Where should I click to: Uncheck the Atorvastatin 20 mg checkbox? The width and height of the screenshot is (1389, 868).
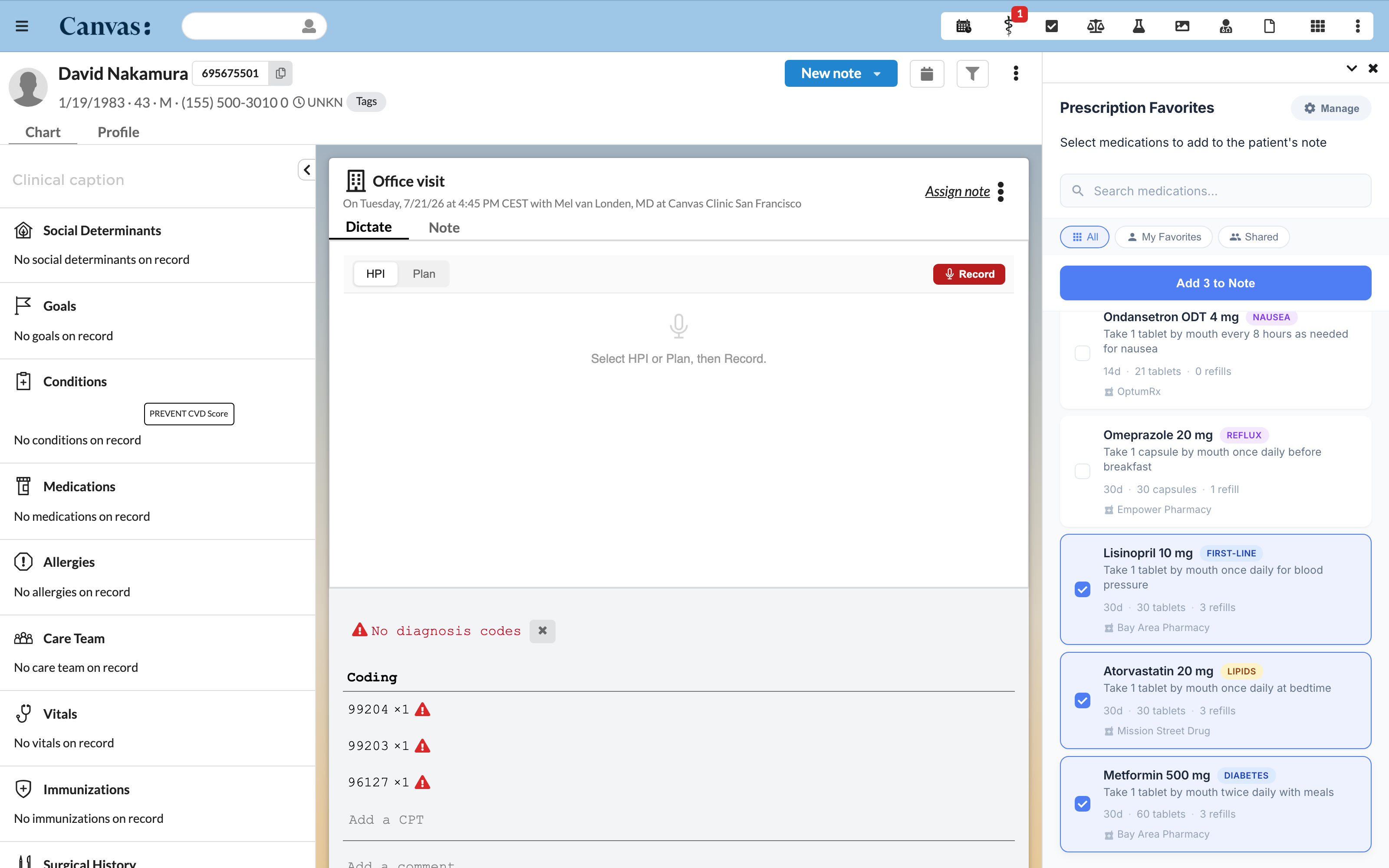point(1082,700)
